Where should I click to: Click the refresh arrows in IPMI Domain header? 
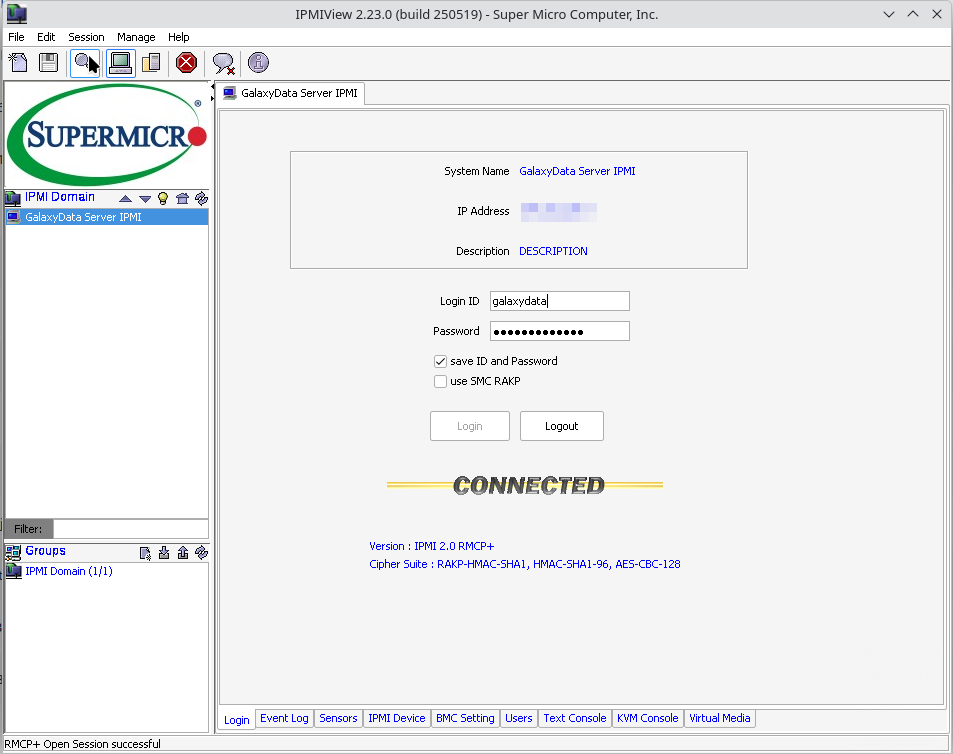click(x=202, y=198)
